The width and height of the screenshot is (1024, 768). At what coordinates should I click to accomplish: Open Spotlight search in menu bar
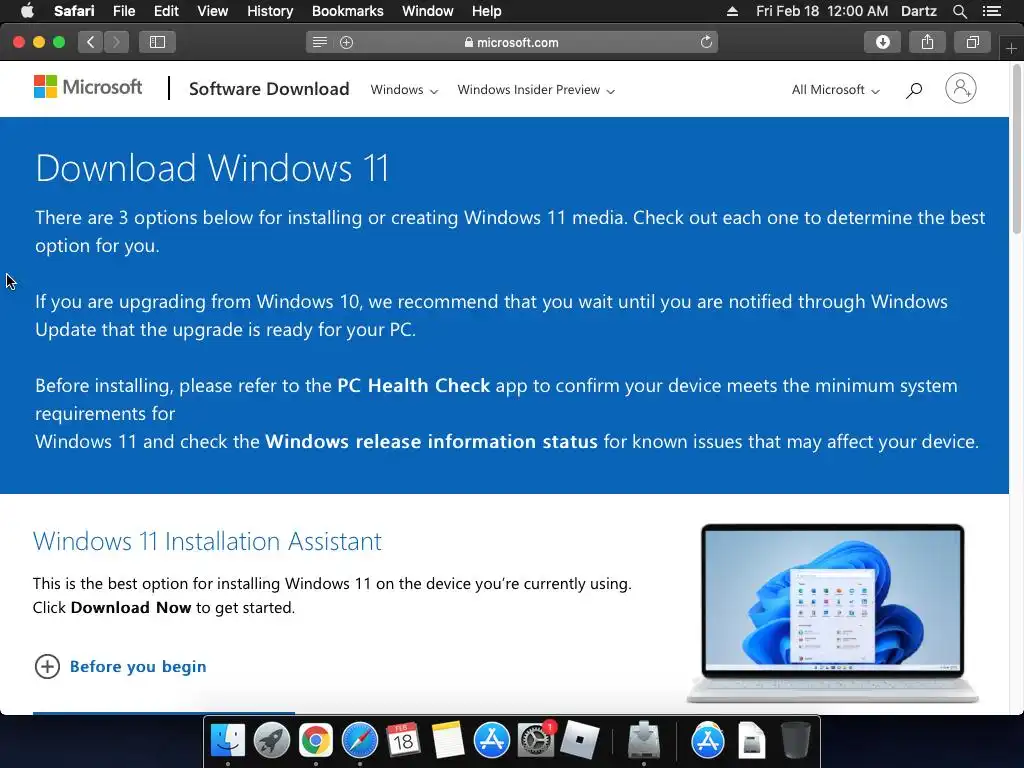[959, 11]
